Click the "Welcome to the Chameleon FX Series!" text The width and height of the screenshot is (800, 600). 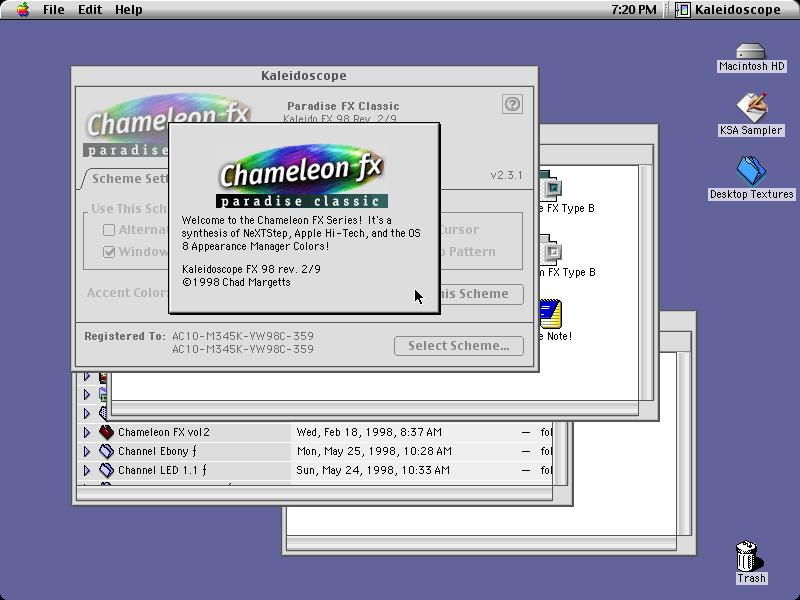tap(272, 220)
